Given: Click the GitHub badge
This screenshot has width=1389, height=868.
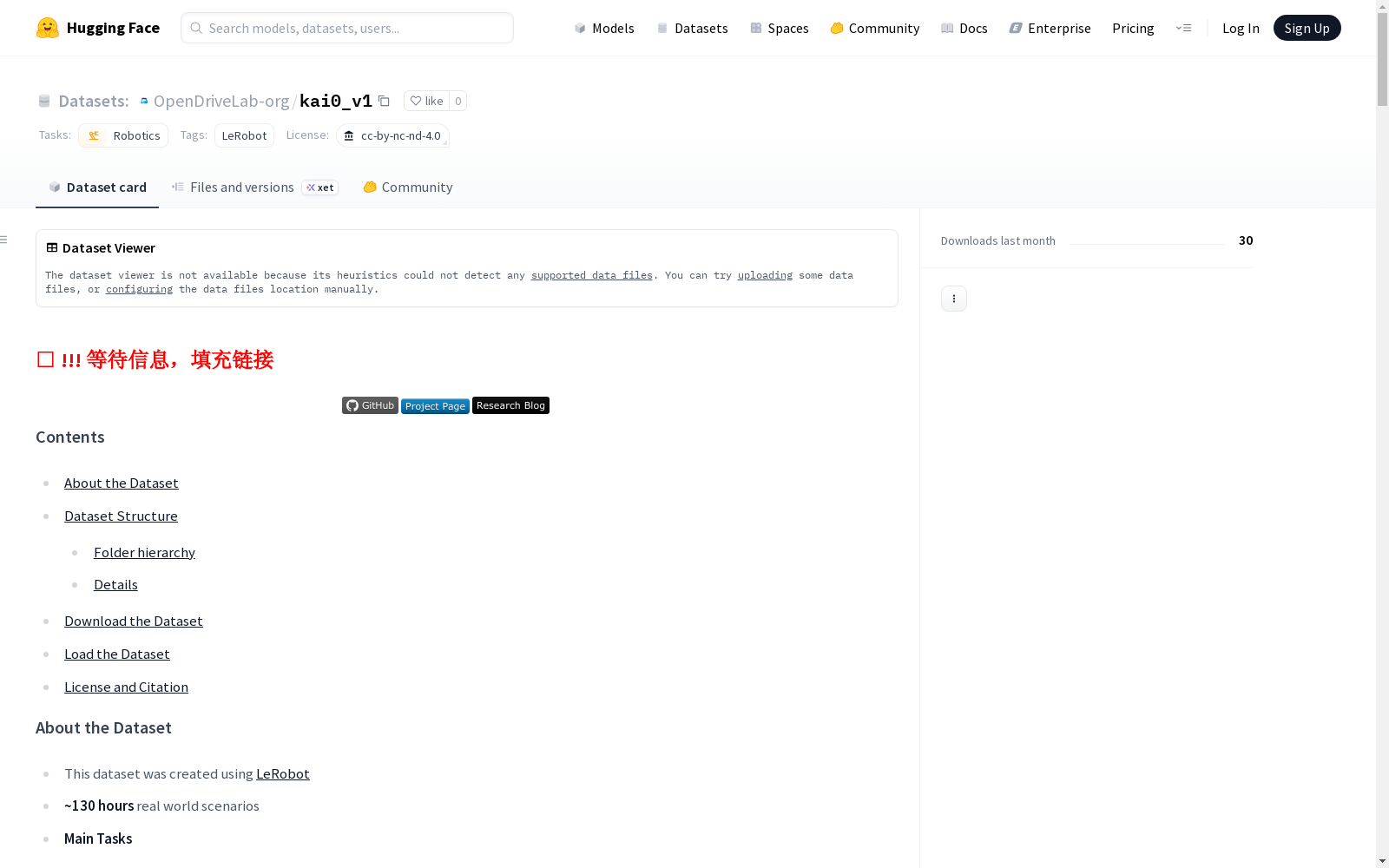Looking at the screenshot, I should tap(370, 405).
